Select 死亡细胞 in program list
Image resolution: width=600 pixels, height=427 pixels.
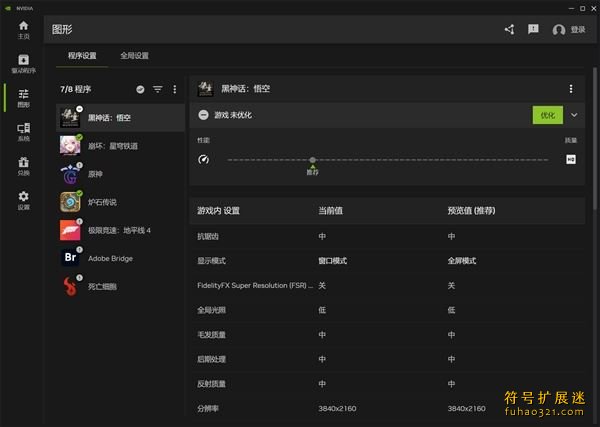pyautogui.click(x=120, y=287)
